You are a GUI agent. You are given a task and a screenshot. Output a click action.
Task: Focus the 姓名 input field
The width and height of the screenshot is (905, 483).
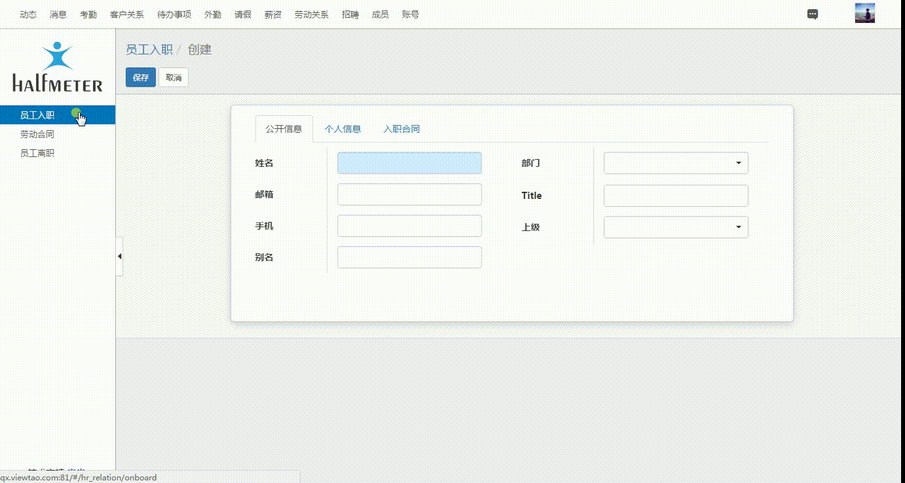(x=409, y=163)
